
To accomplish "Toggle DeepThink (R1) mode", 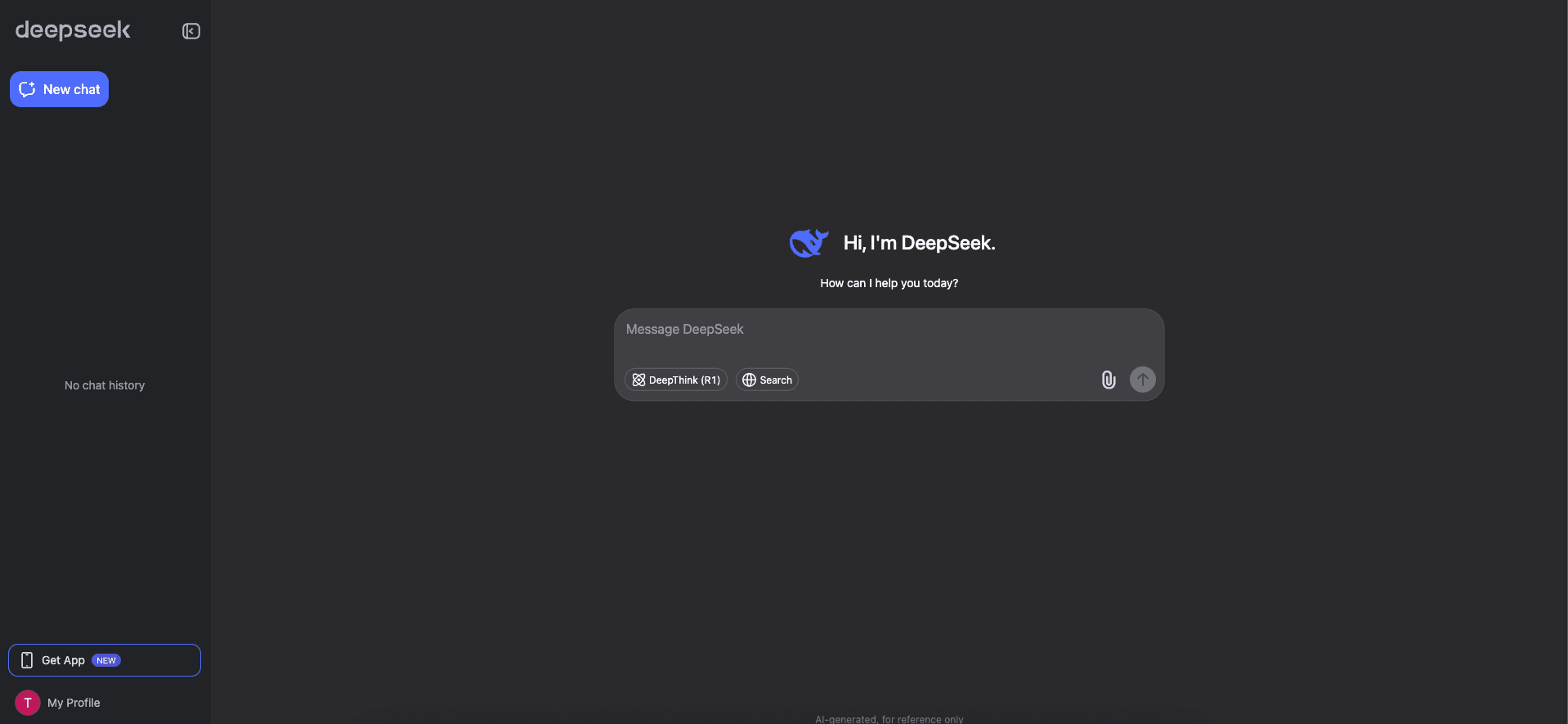I will click(x=676, y=380).
